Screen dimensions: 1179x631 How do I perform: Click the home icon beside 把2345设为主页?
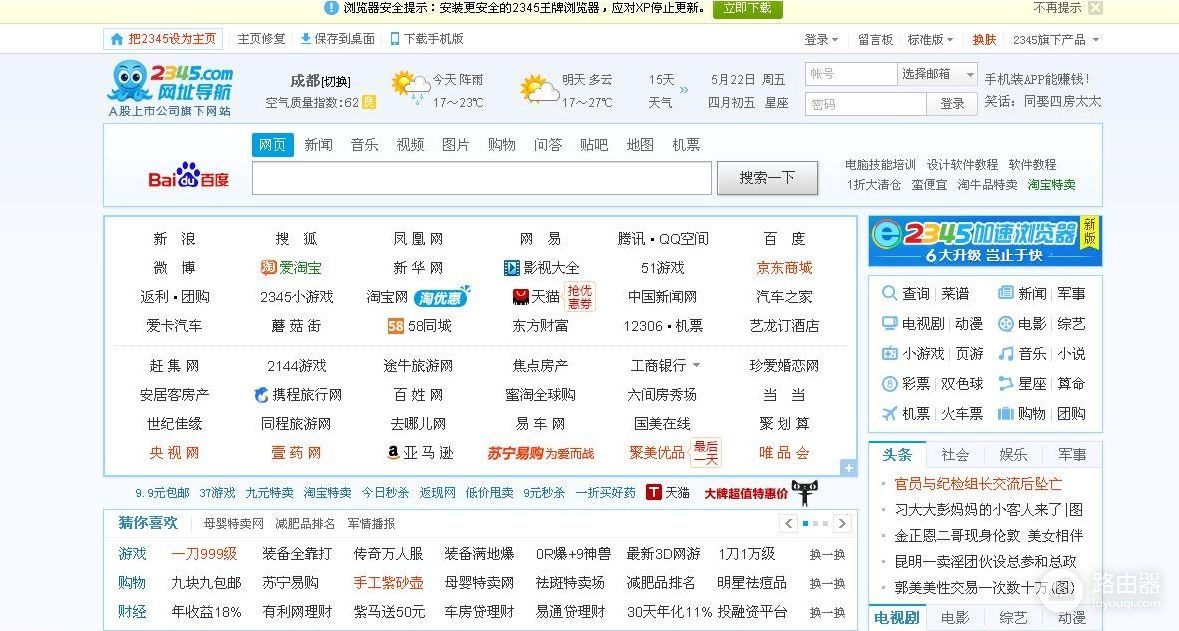[x=117, y=39]
